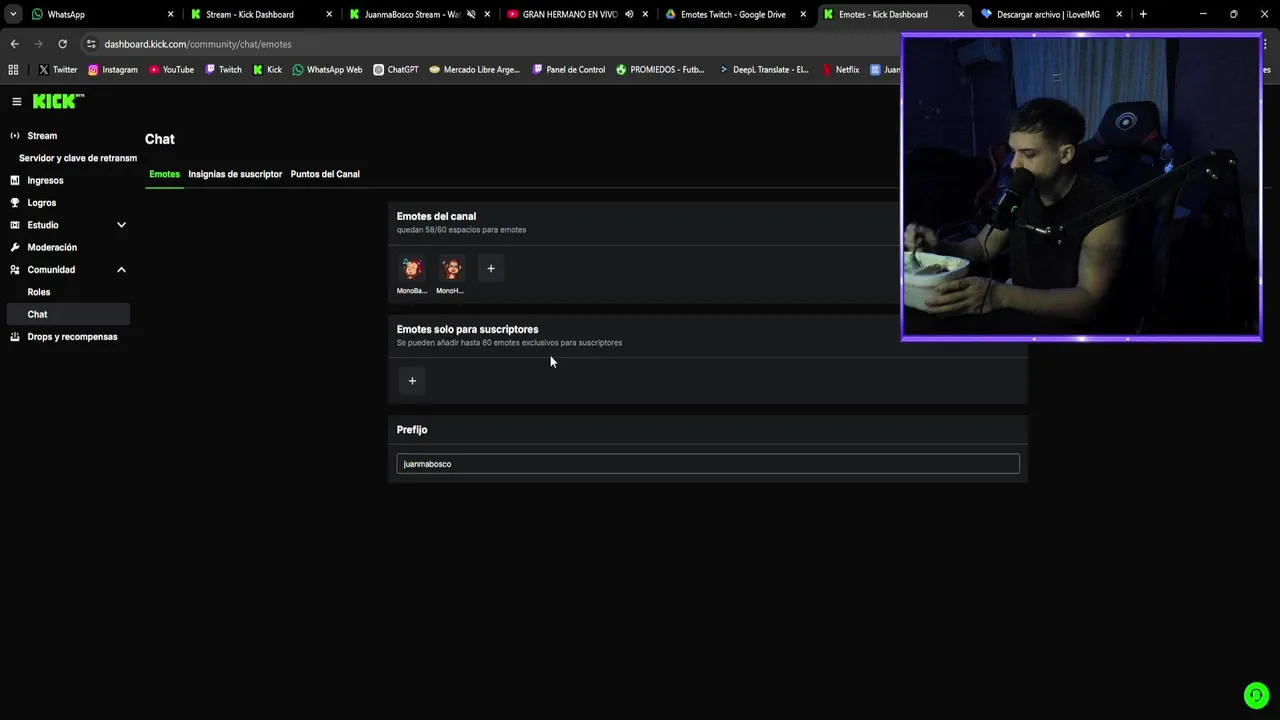Open the Mercado Libre bookmark
Viewport: 1280px width, 720px height.
point(474,70)
